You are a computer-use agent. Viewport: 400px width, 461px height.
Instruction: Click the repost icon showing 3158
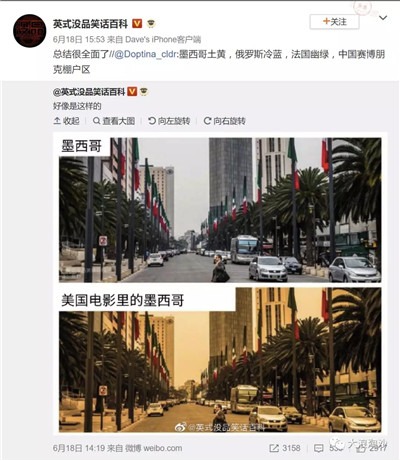tap(274, 448)
